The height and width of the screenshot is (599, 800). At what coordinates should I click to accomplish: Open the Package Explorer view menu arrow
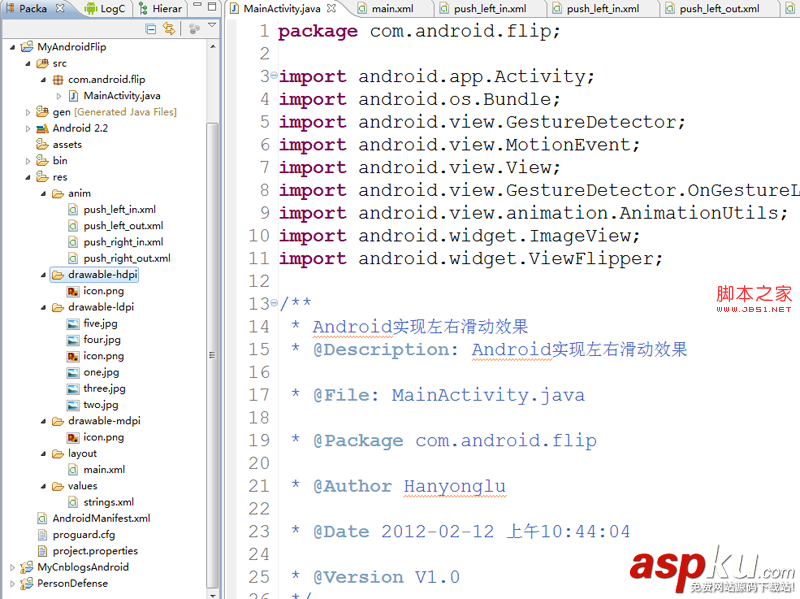[211, 27]
